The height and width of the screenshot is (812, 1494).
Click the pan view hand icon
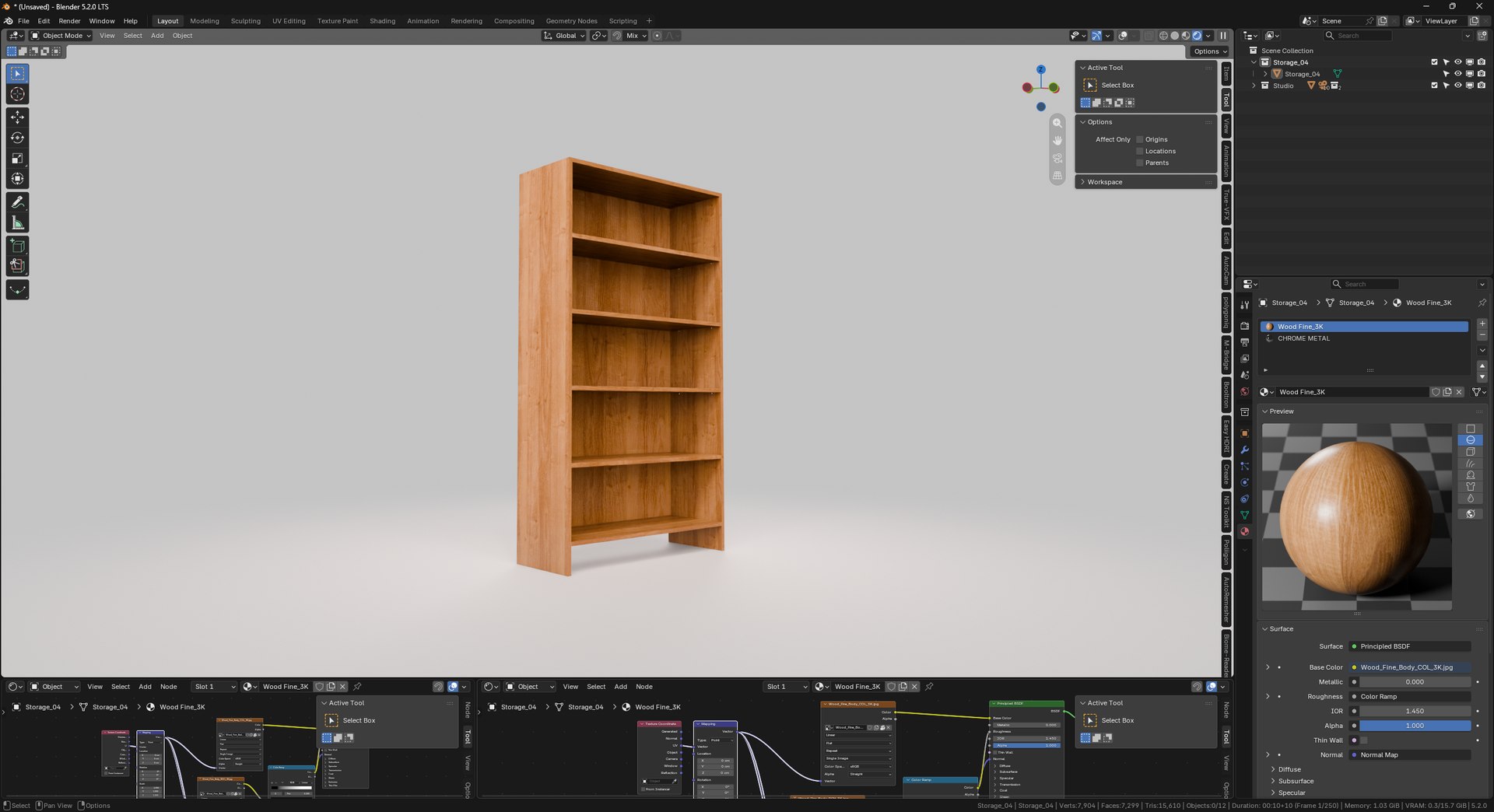(1057, 140)
